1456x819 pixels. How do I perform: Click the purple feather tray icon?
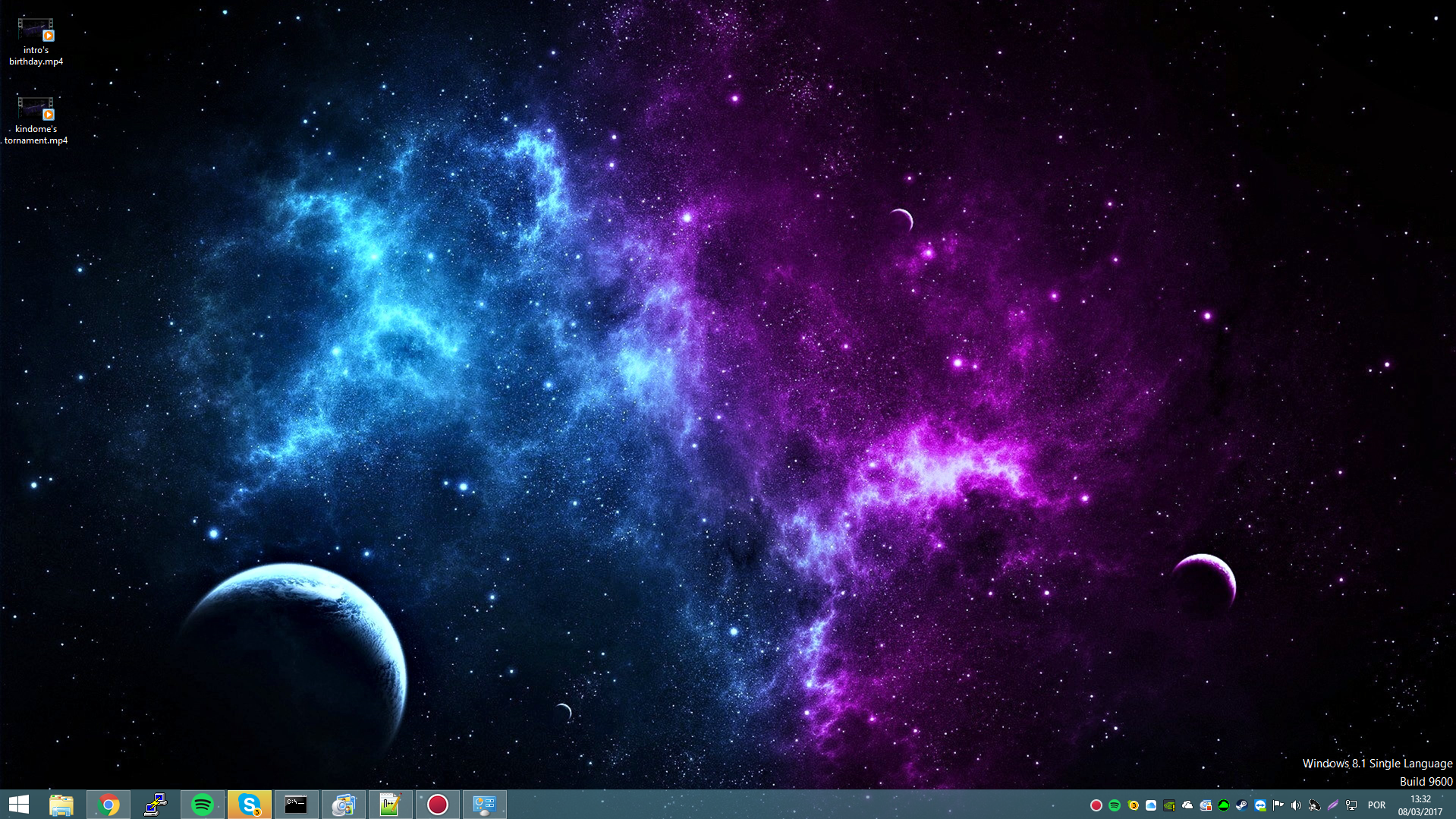click(1333, 805)
